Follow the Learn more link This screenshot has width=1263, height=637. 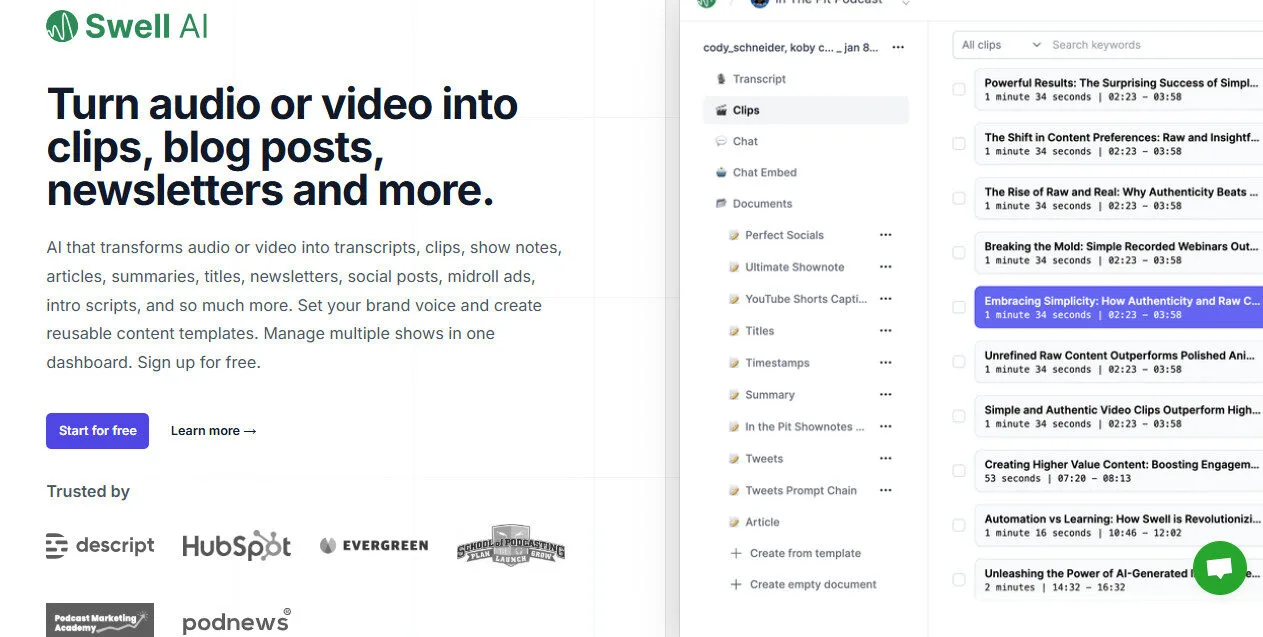[213, 431]
